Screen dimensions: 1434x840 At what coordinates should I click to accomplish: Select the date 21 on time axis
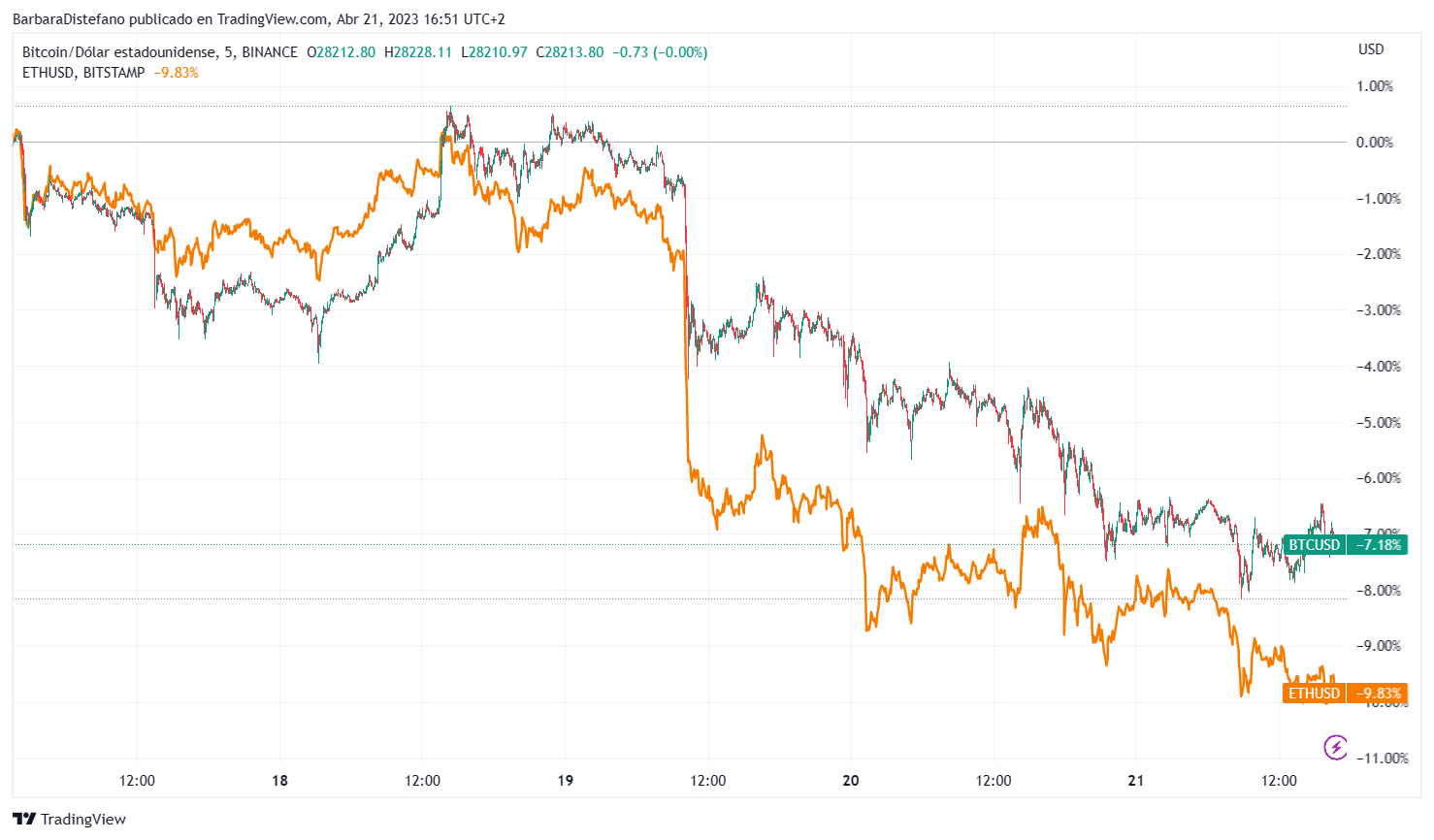1136,781
